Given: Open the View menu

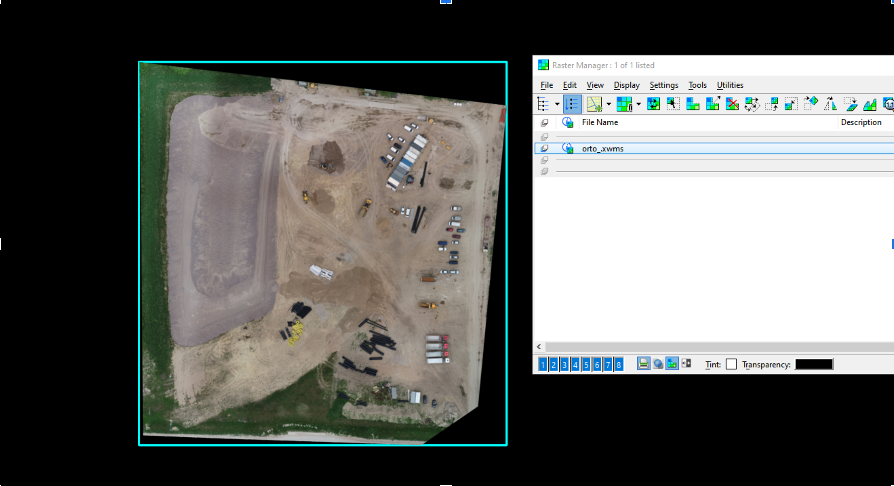Looking at the screenshot, I should (595, 85).
